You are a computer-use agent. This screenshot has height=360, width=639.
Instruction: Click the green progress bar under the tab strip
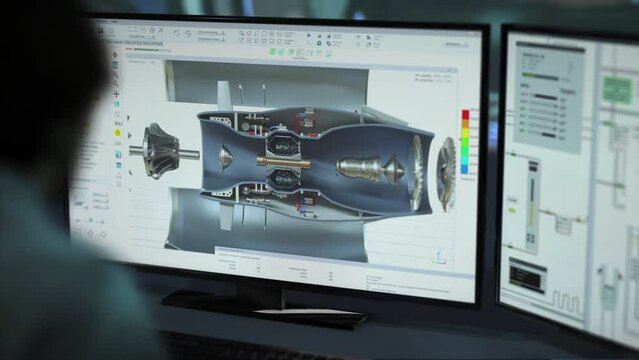(x=146, y=49)
